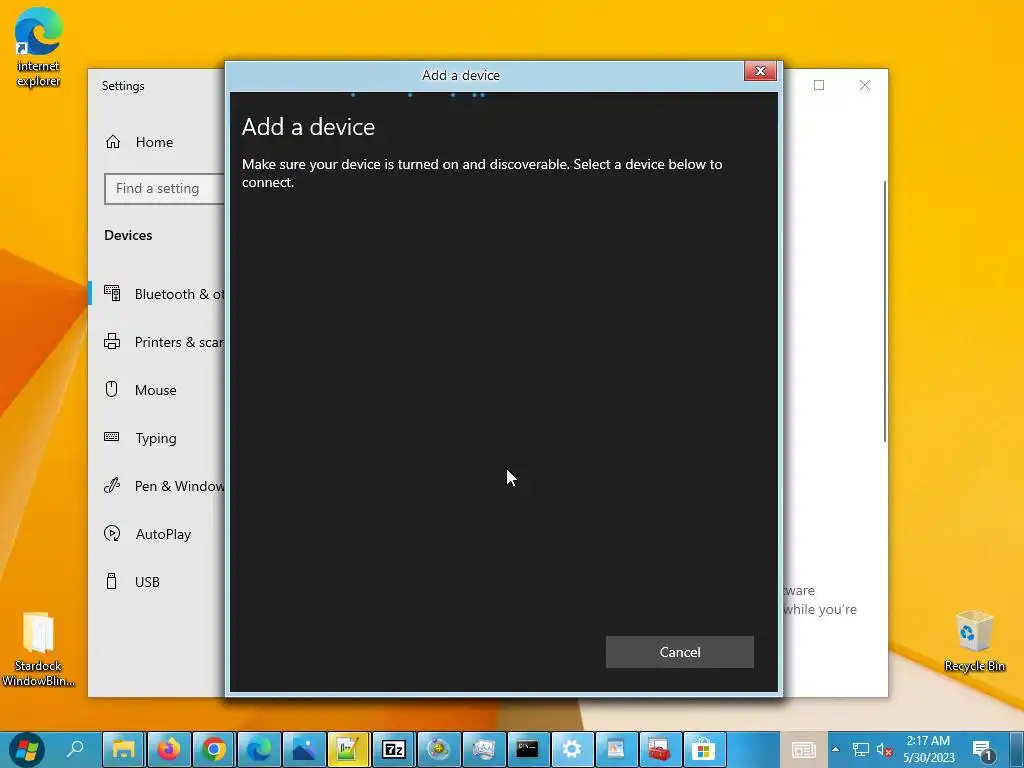
Task: Click the Bluetooth devices sidebar icon
Action: coord(112,294)
